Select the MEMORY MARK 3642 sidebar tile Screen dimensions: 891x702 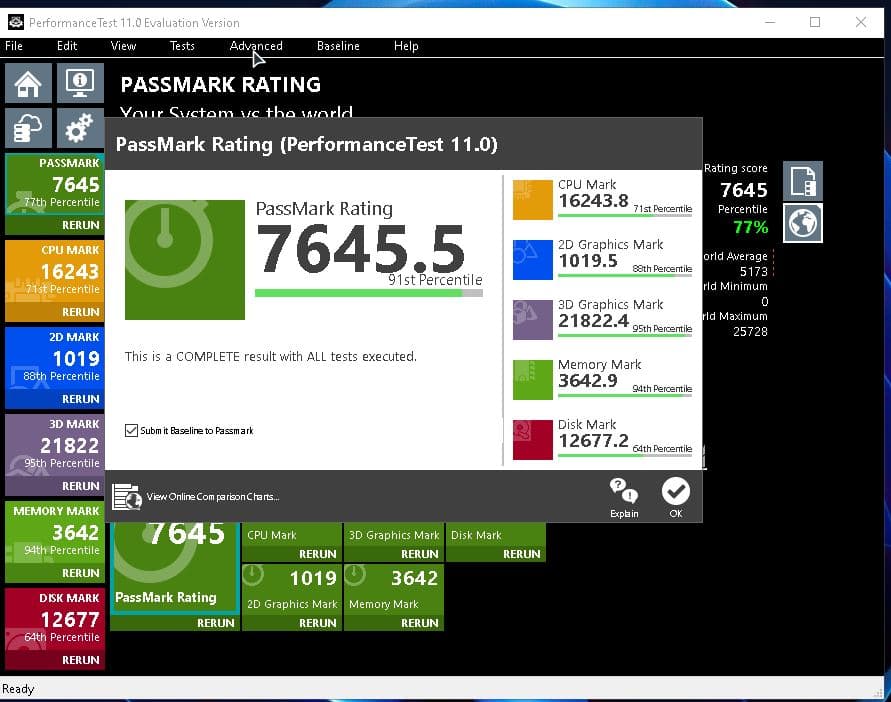[x=55, y=533]
